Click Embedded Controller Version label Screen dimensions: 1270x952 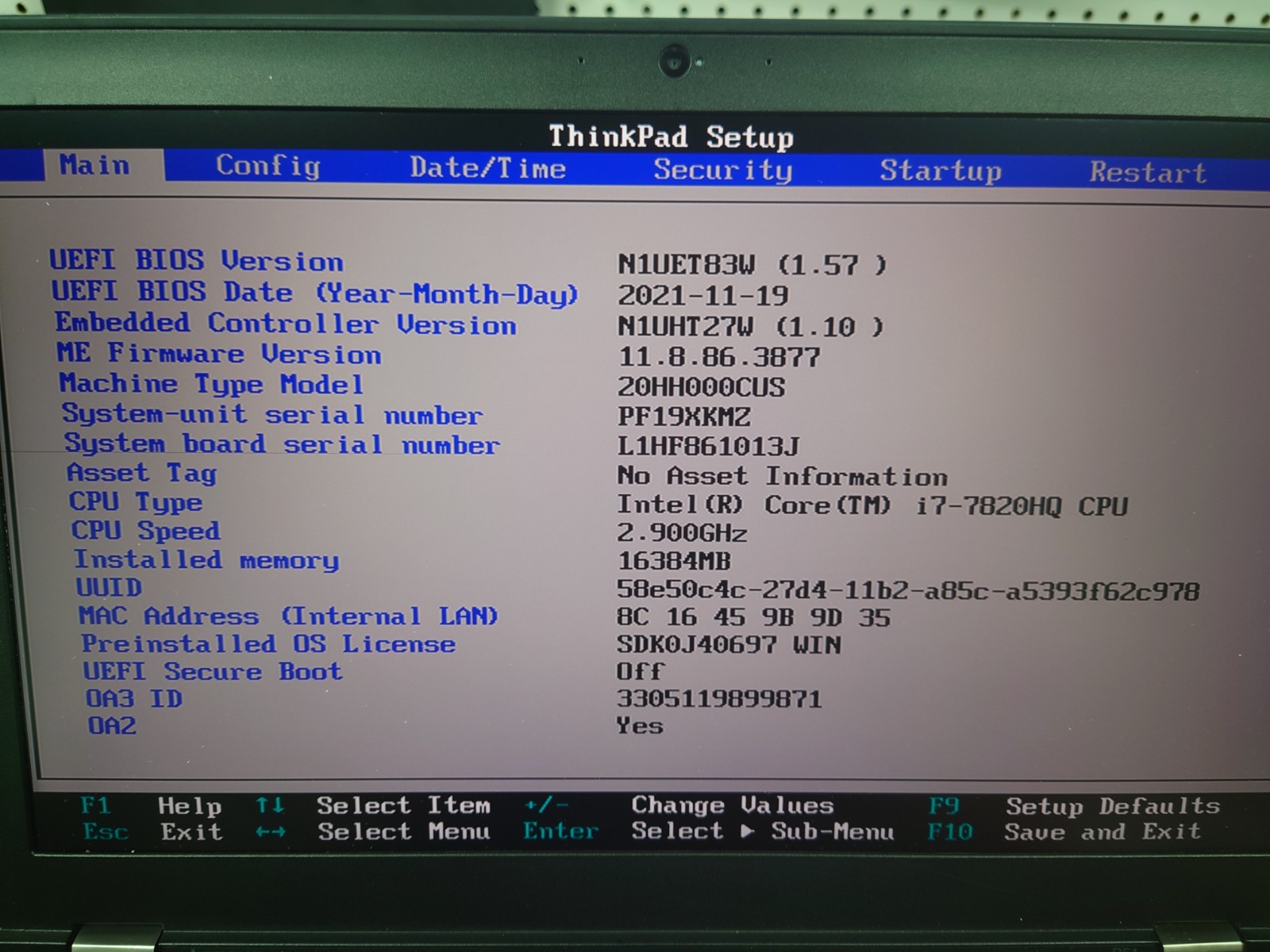point(286,324)
